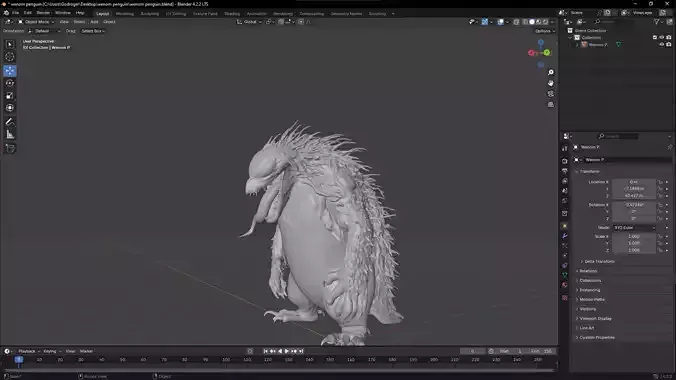The width and height of the screenshot is (676, 380).
Task: Select the Add Cube tool
Action: 9,148
